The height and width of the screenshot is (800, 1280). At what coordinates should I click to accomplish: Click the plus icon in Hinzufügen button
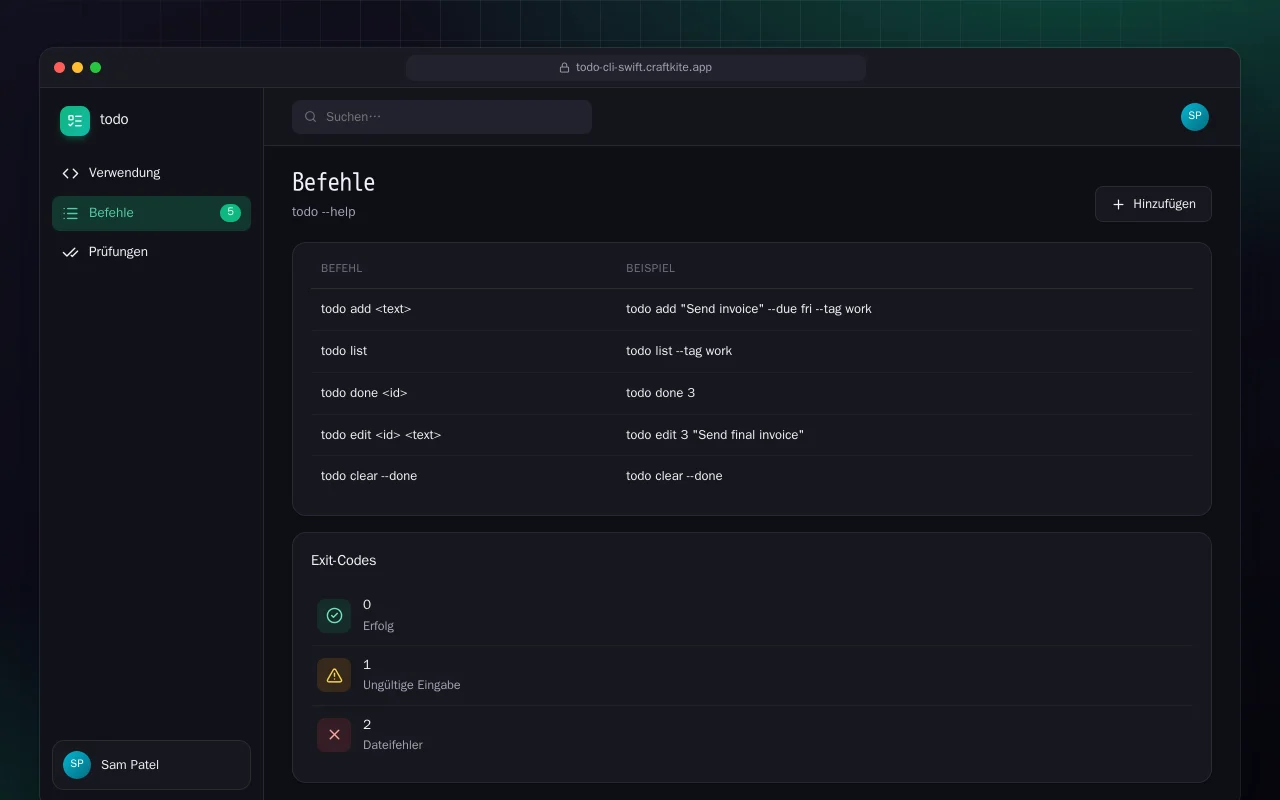pyautogui.click(x=1118, y=204)
